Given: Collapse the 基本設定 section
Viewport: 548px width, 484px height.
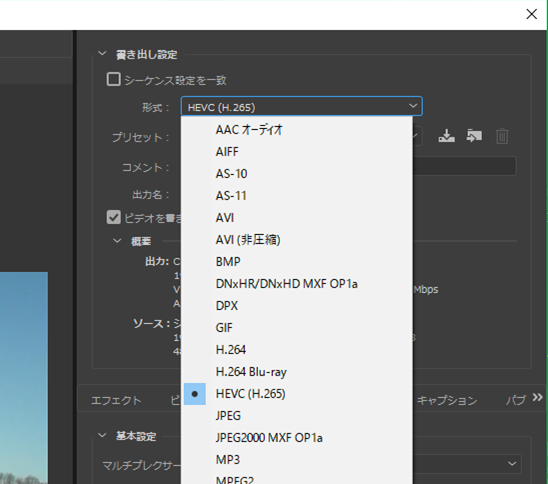Looking at the screenshot, I should (x=102, y=435).
